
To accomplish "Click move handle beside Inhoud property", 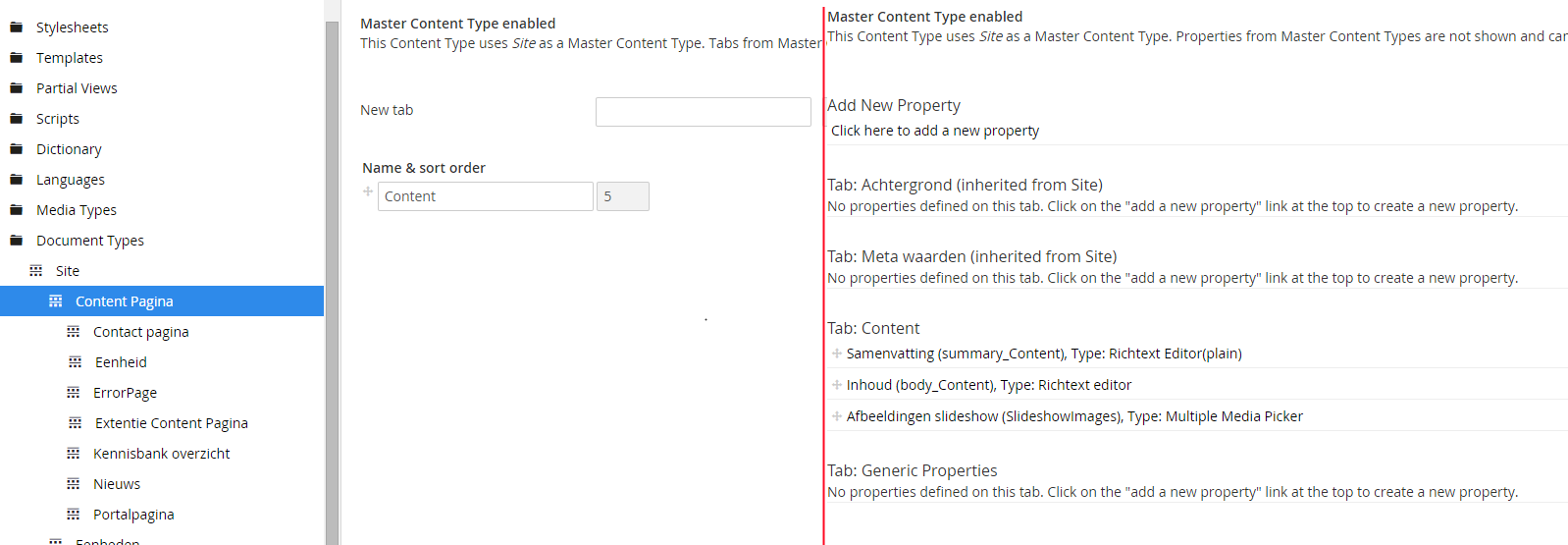I will pyautogui.click(x=837, y=385).
